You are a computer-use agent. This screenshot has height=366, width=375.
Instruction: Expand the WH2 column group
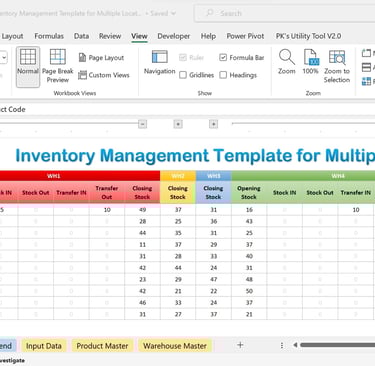(x=178, y=124)
